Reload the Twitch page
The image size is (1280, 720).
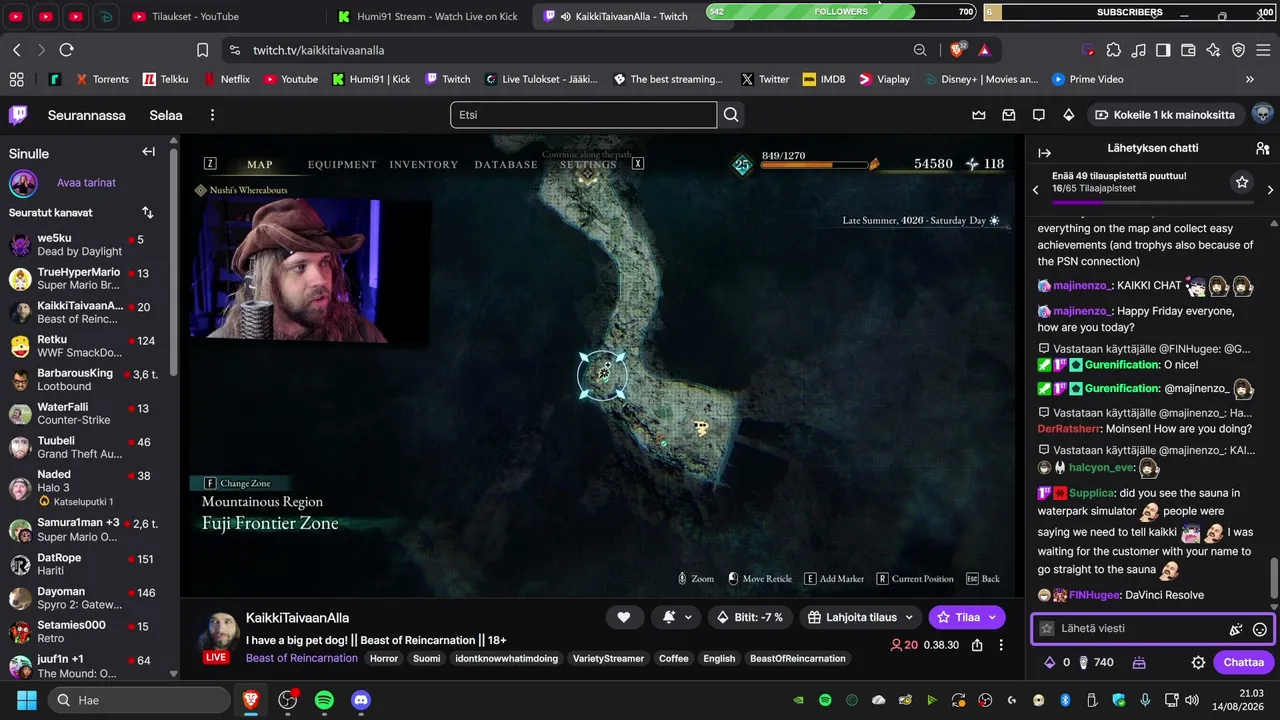coord(67,50)
